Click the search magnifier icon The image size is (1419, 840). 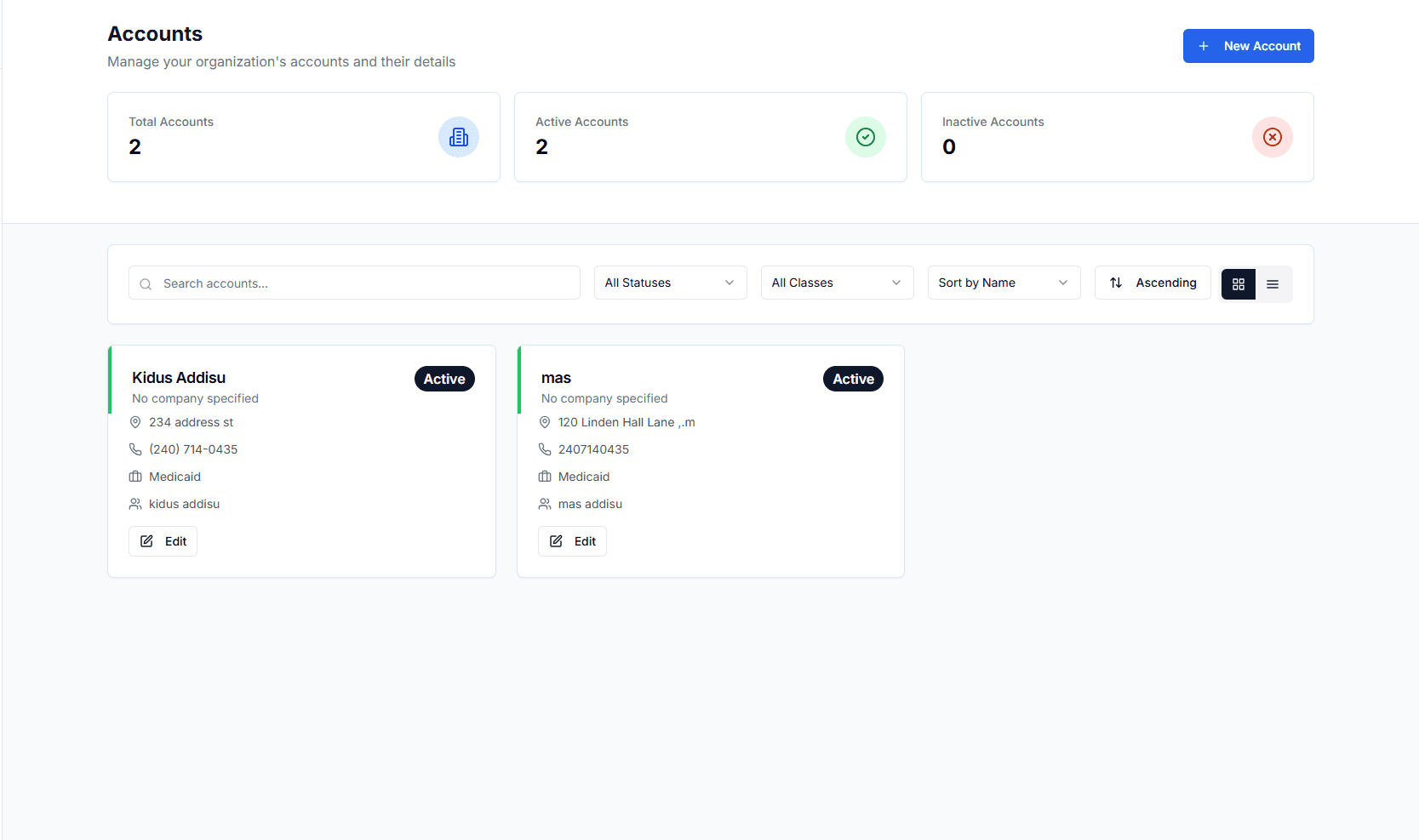145,283
